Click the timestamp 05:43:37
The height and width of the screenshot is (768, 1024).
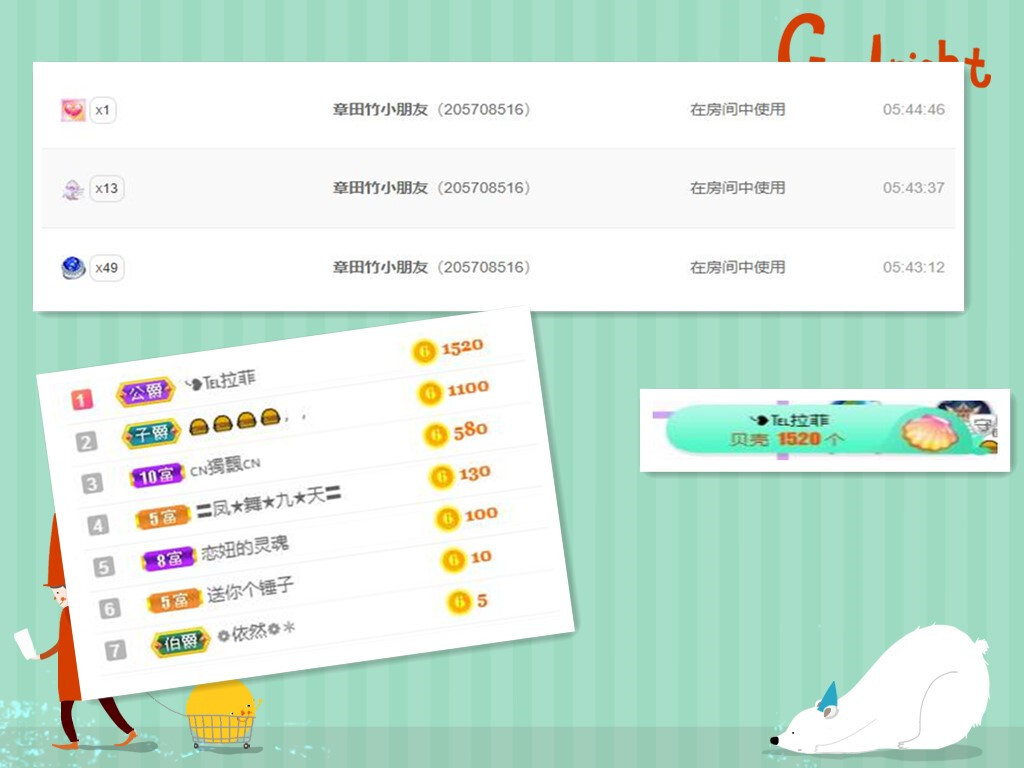point(914,188)
